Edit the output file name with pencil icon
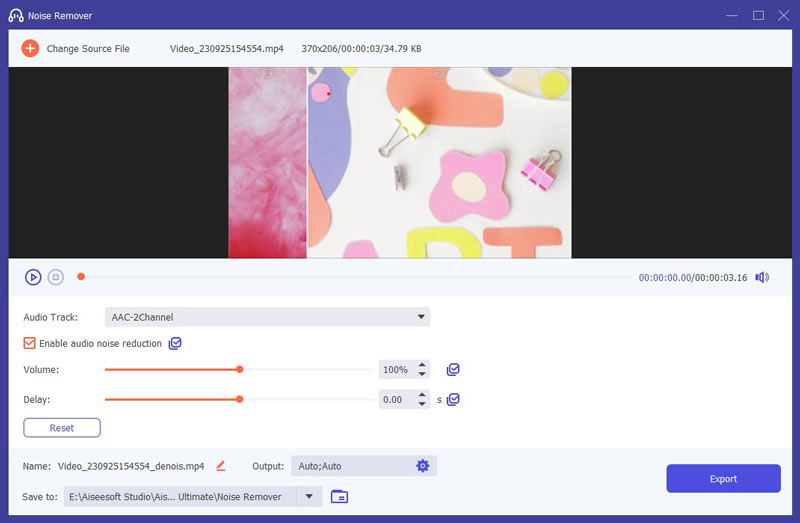The width and height of the screenshot is (800, 523). [221, 466]
